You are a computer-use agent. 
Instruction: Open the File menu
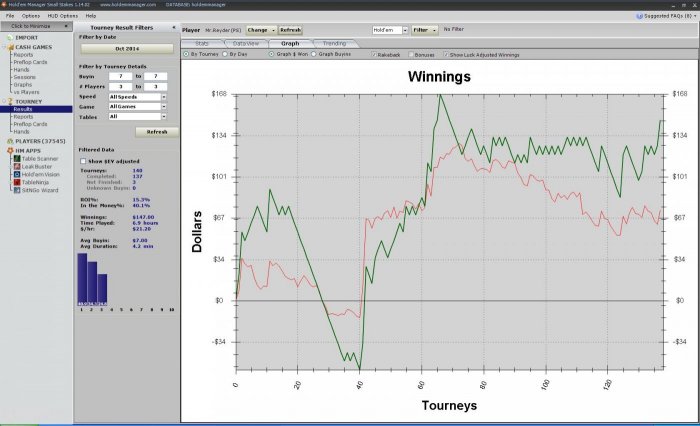[x=10, y=16]
